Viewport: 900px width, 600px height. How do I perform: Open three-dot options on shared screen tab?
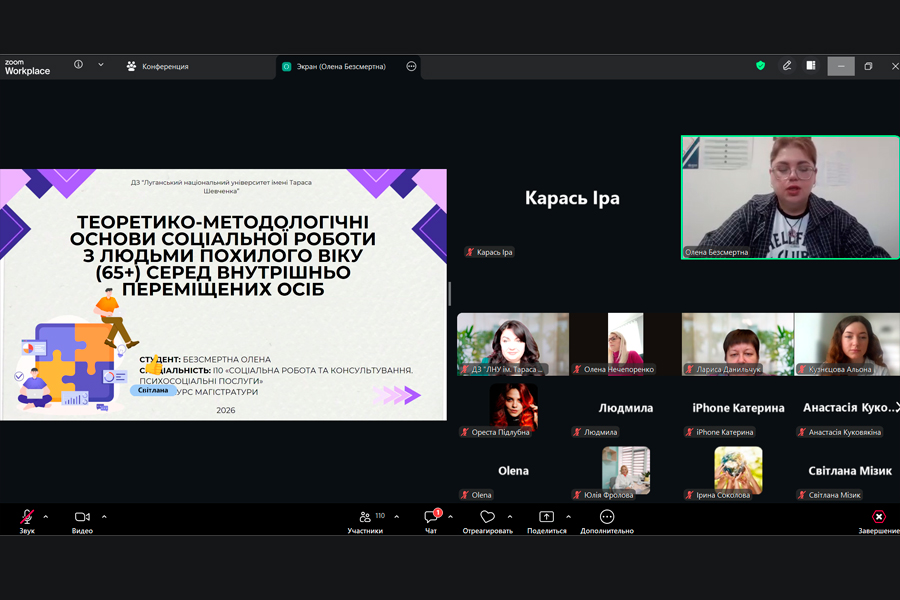pyautogui.click(x=411, y=66)
